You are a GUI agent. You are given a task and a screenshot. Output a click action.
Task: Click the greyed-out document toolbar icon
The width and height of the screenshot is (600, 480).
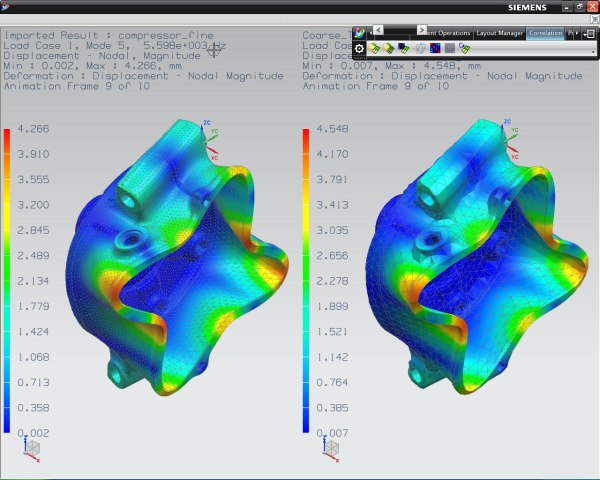(421, 48)
